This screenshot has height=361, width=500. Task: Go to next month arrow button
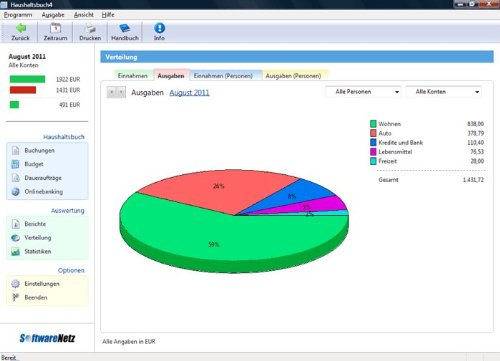(x=121, y=92)
